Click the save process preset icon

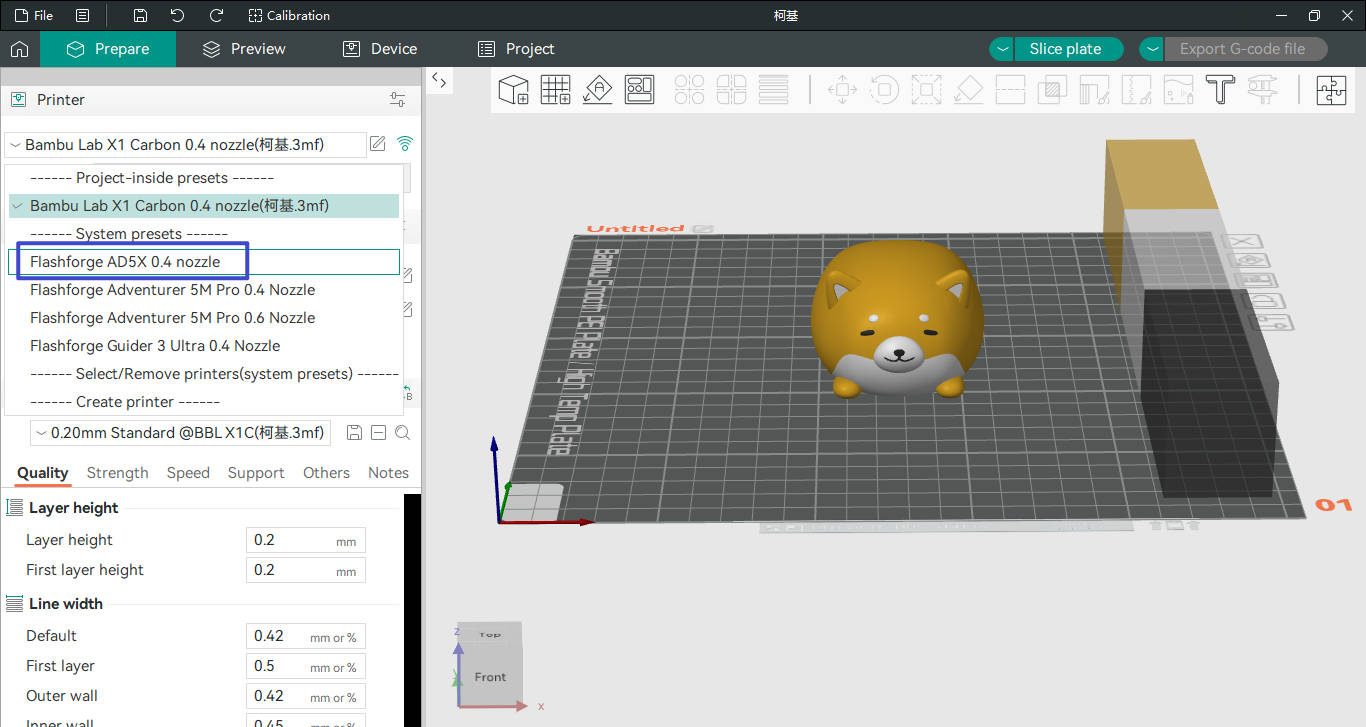354,433
